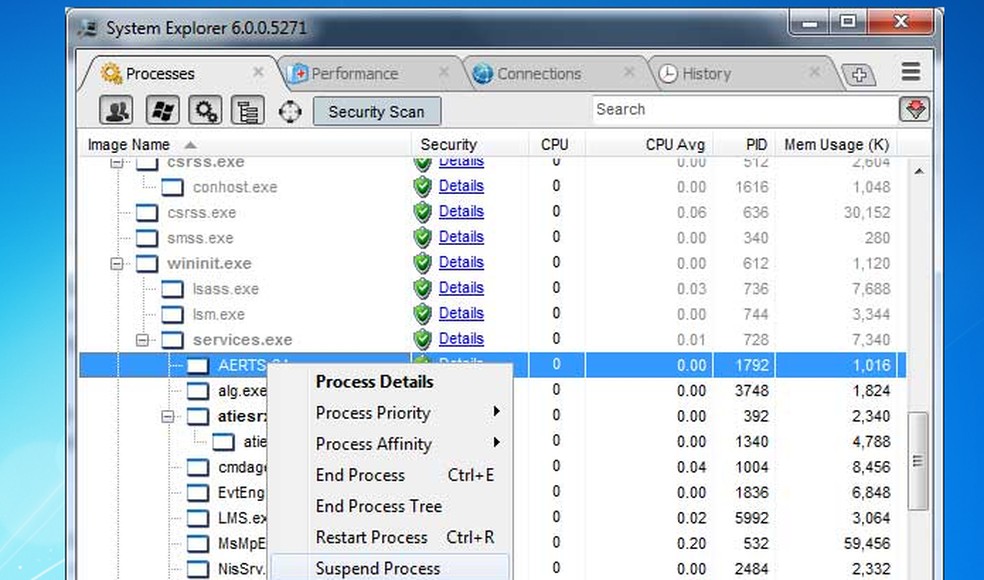The width and height of the screenshot is (984, 580).
Task: Open the hamburger menu icon
Action: (910, 72)
